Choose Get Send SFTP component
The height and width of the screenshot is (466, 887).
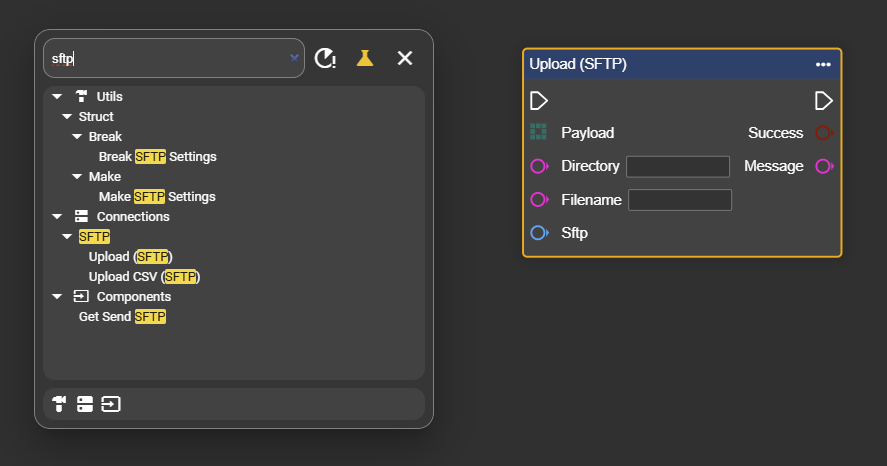pos(122,317)
